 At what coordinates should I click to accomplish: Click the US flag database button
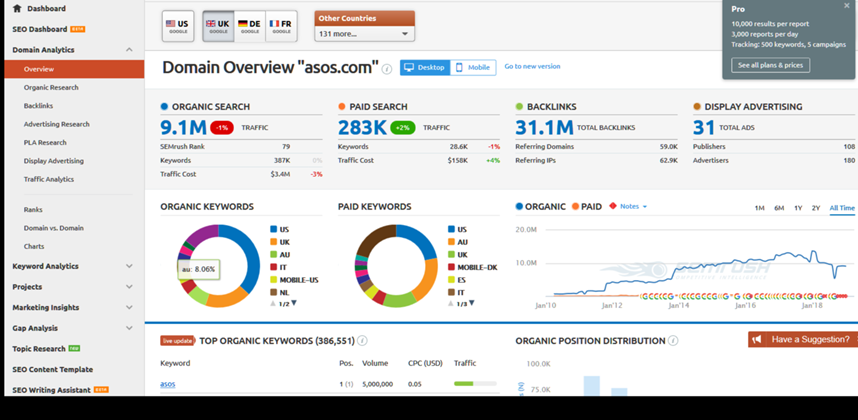point(178,26)
